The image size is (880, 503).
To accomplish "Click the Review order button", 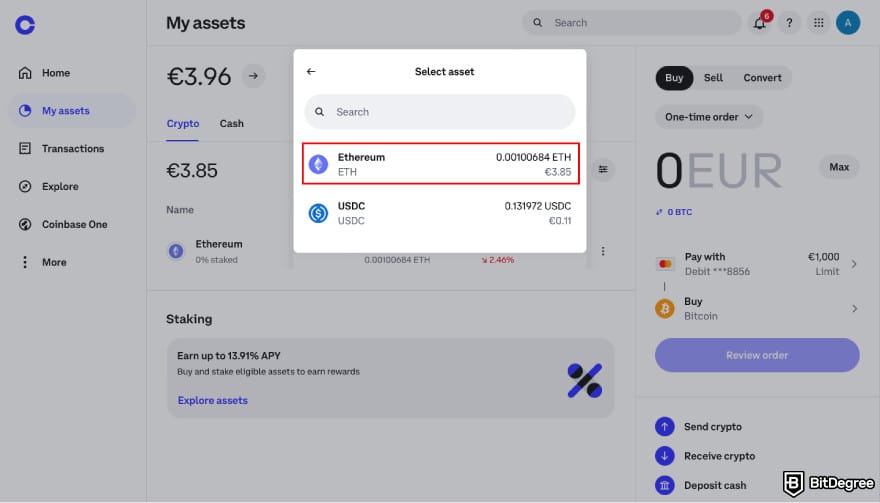I will point(757,355).
